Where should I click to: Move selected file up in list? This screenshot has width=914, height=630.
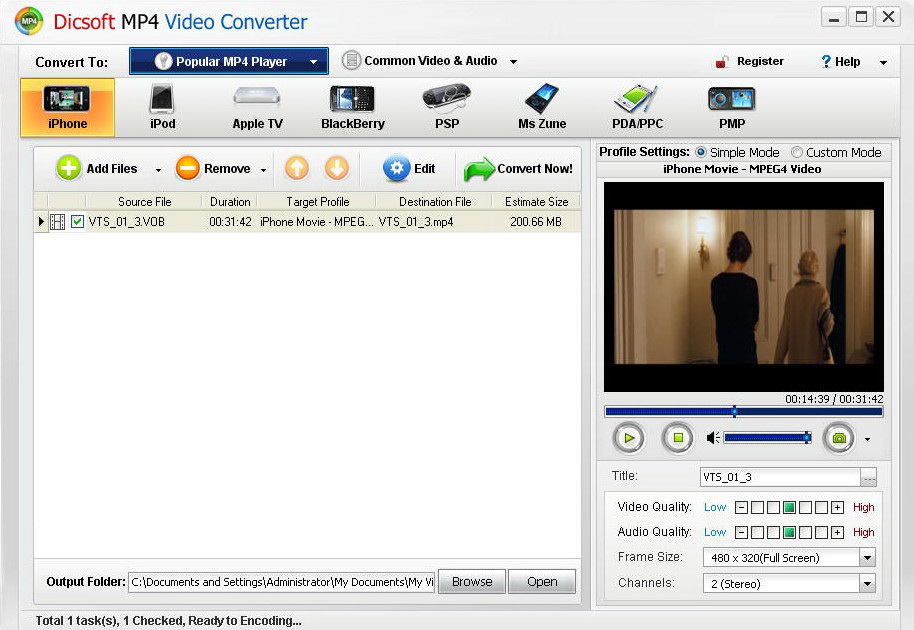pyautogui.click(x=297, y=168)
